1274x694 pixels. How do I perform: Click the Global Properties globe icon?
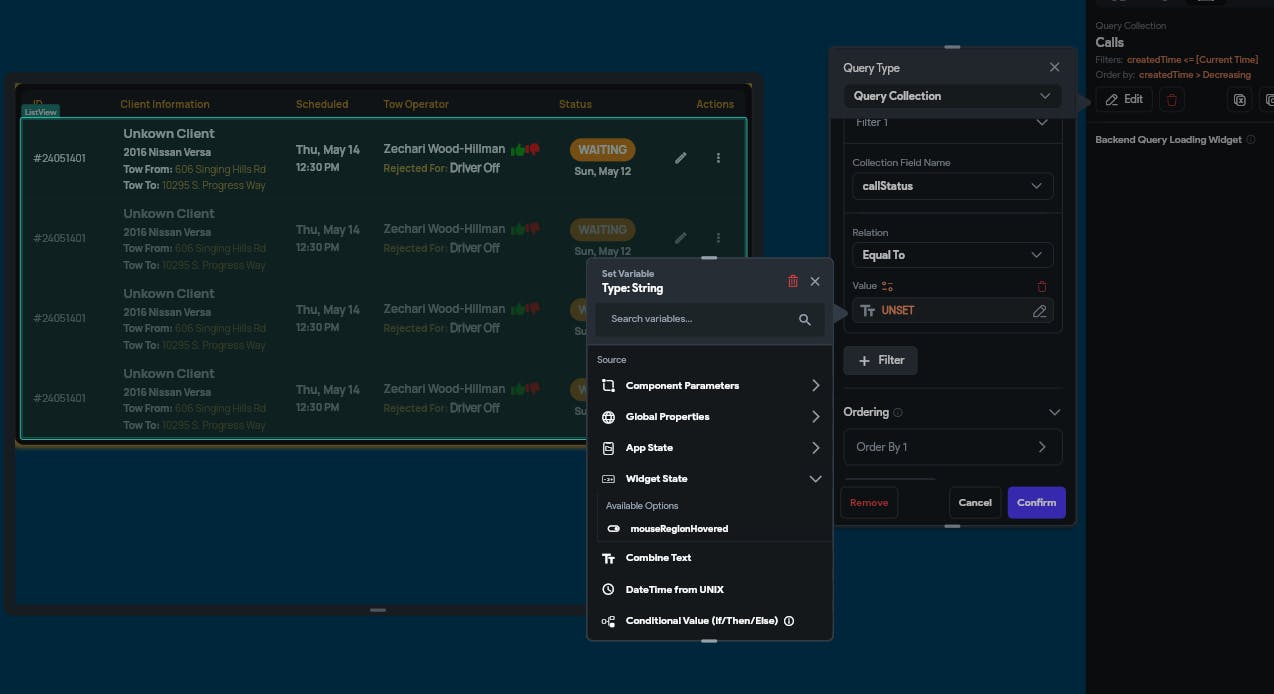[x=608, y=417]
